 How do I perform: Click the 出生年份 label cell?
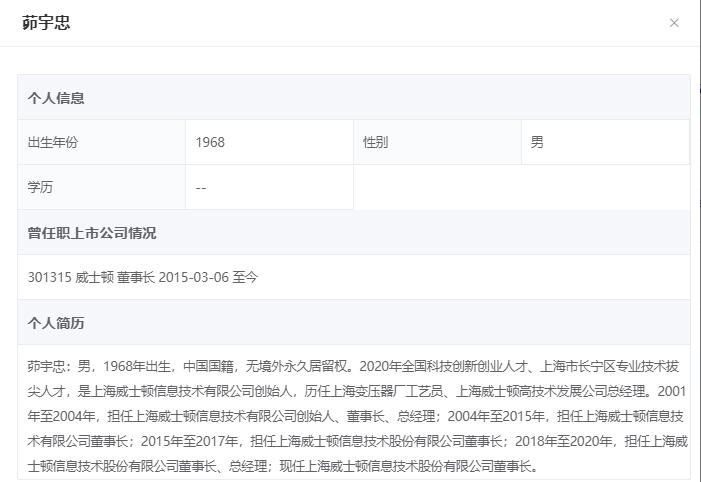coord(53,142)
